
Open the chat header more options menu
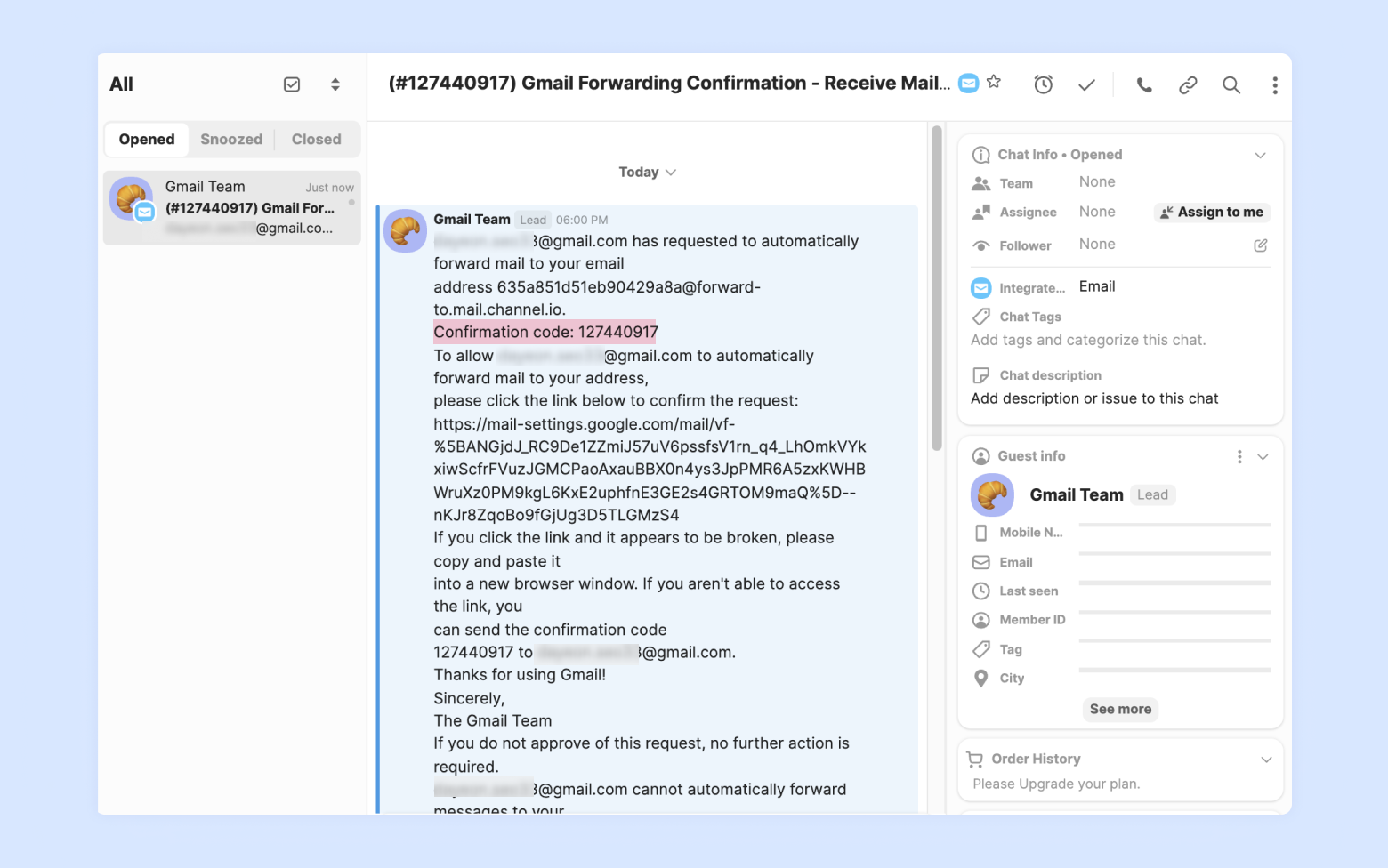point(1275,84)
